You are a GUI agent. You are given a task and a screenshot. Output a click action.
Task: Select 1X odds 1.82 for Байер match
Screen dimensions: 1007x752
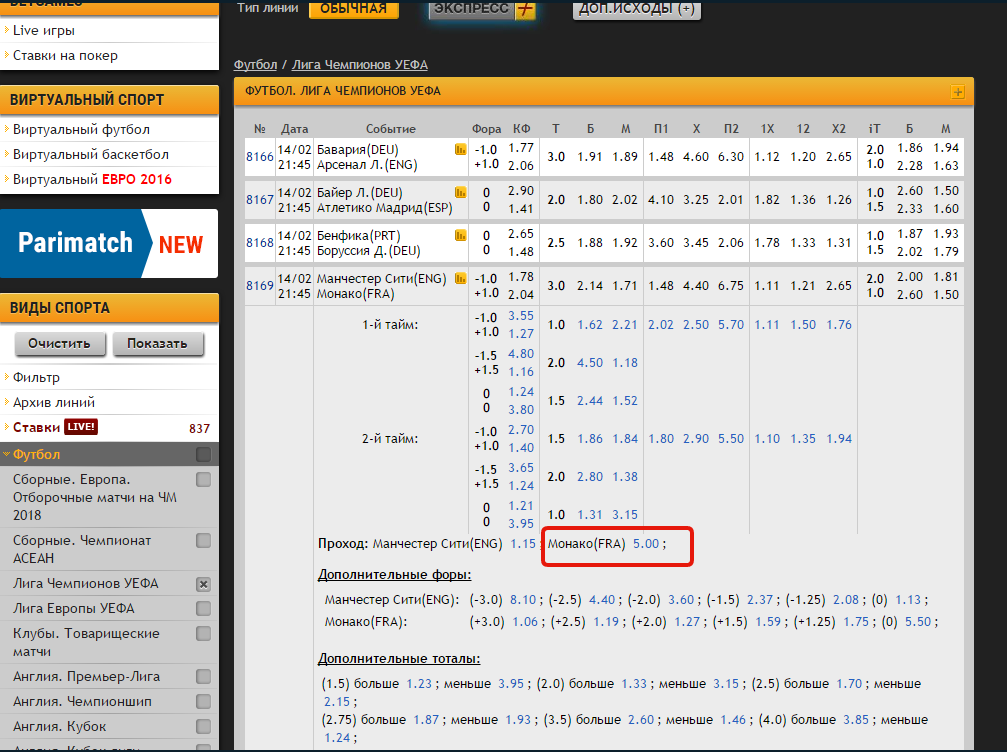767,200
